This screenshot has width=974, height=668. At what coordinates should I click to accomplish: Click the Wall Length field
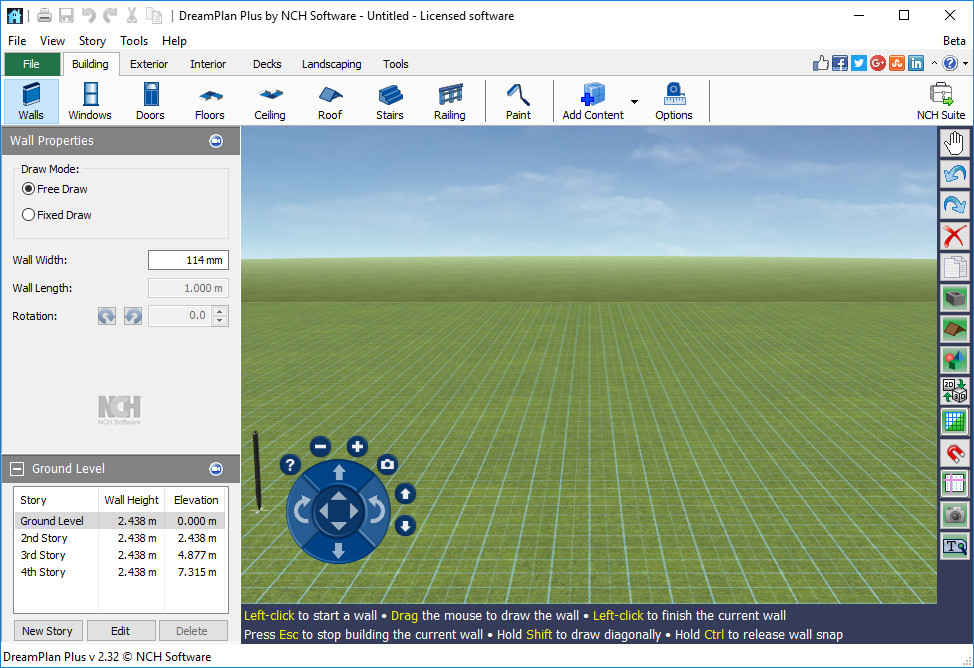click(x=188, y=288)
